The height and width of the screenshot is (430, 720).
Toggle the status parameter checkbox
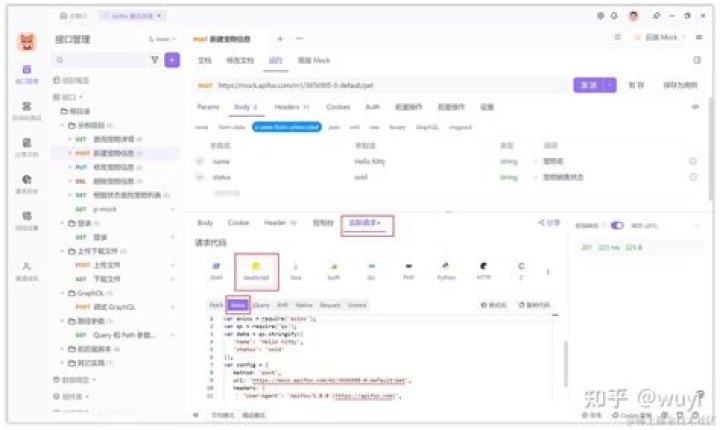(x=200, y=177)
